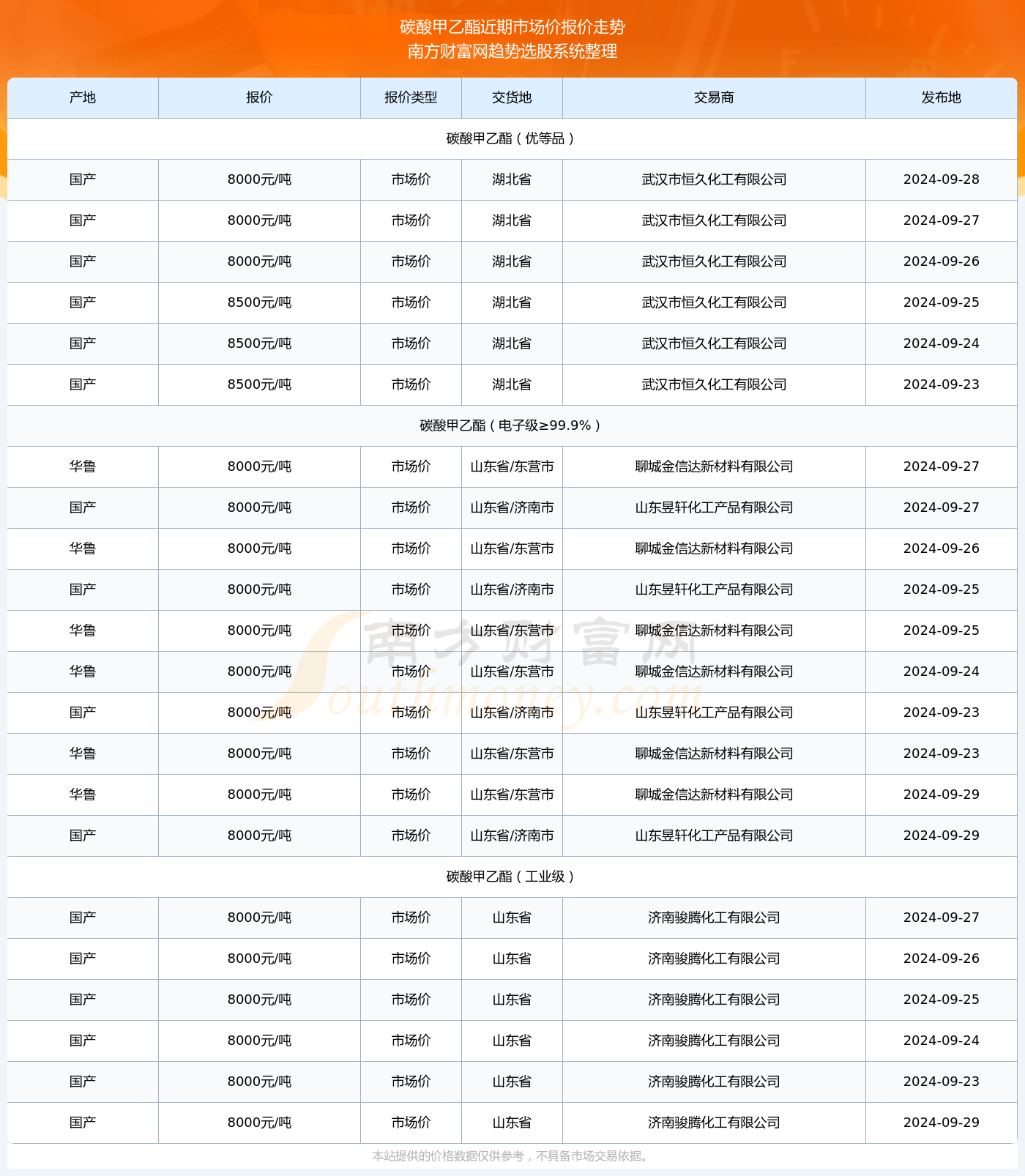This screenshot has height=1176, width=1025.
Task: Click 山东省/济南市 in 山东昱轩 2024-09-27 row
Action: [512, 507]
